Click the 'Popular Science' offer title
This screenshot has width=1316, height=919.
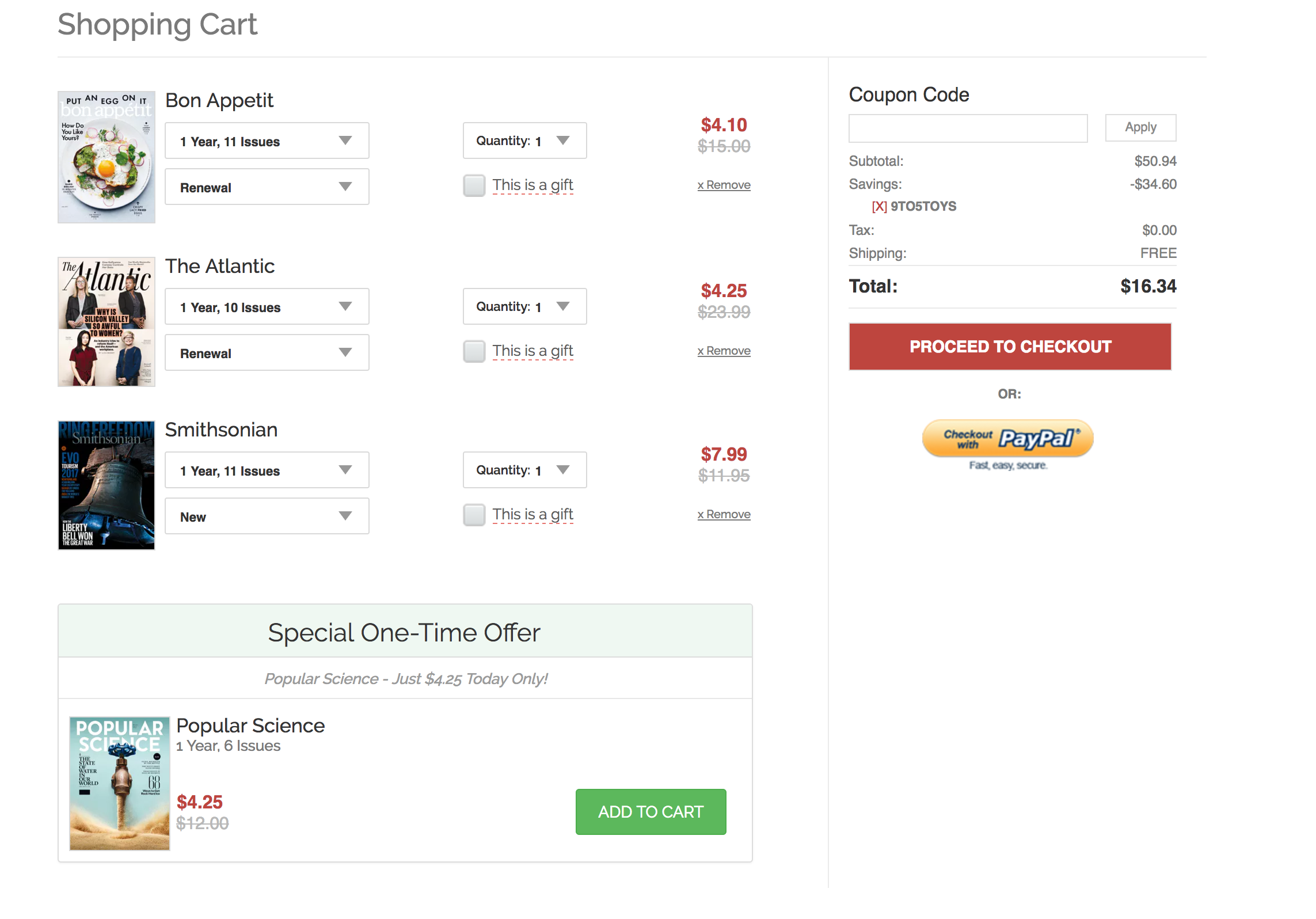250,726
